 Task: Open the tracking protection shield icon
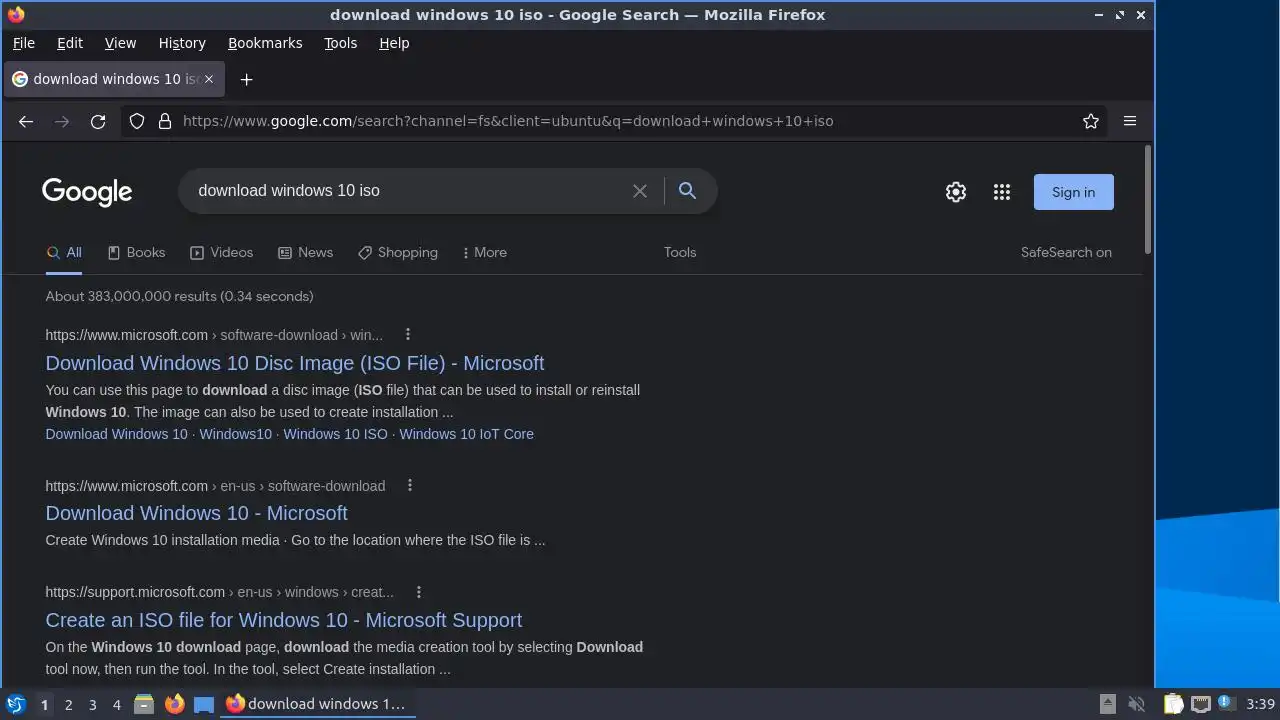[137, 121]
